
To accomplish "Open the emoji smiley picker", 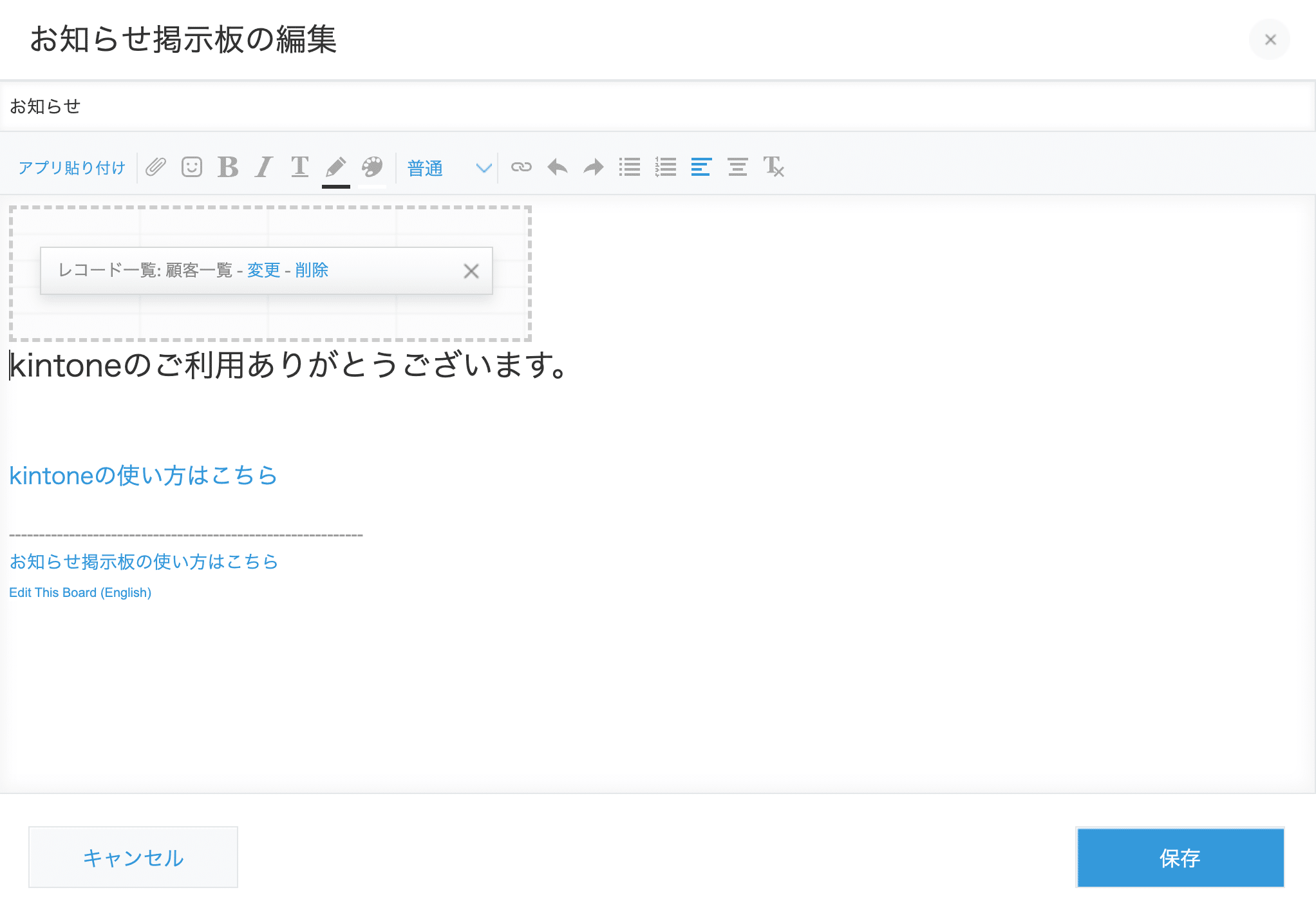I will pyautogui.click(x=192, y=167).
